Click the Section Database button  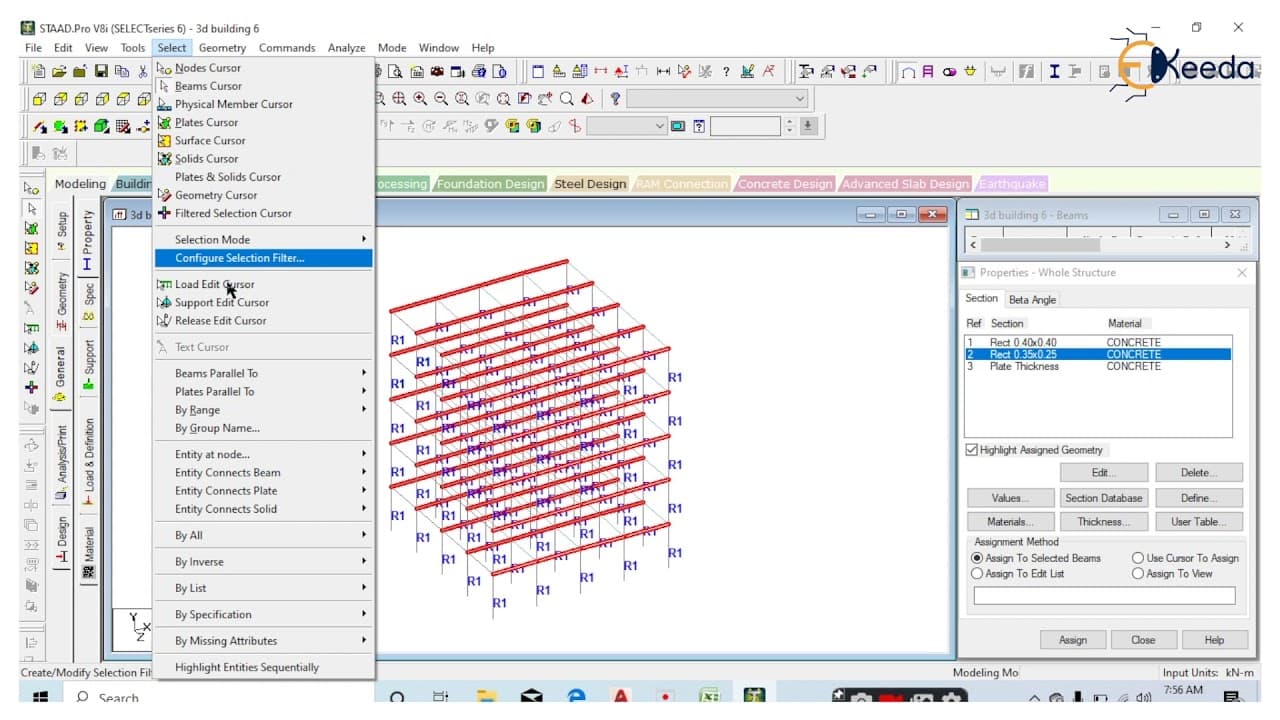point(1104,498)
